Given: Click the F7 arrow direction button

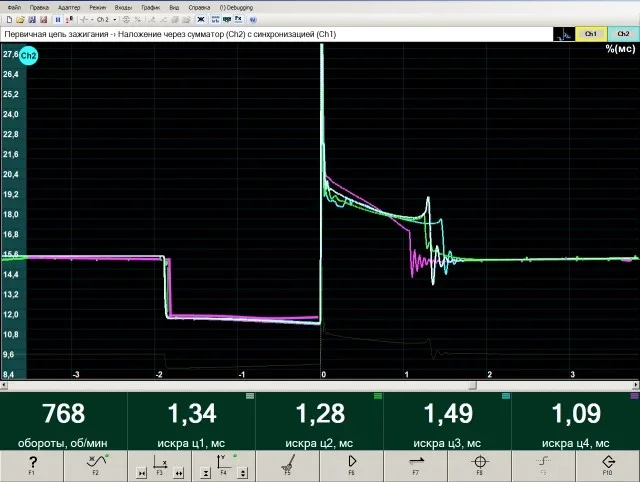Looking at the screenshot, I should 416,466.
